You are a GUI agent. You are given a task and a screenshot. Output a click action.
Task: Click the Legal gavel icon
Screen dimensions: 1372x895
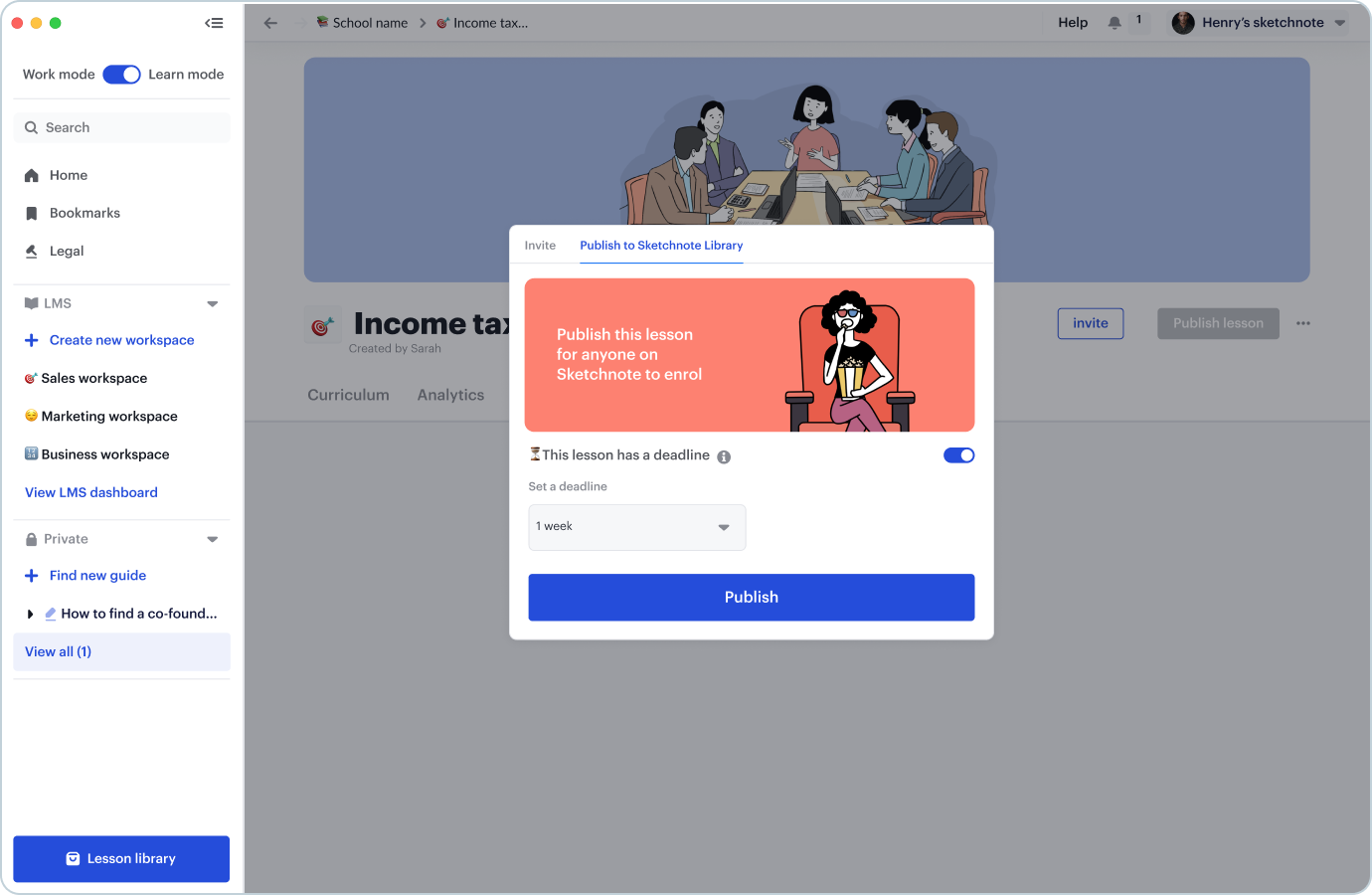(x=31, y=252)
